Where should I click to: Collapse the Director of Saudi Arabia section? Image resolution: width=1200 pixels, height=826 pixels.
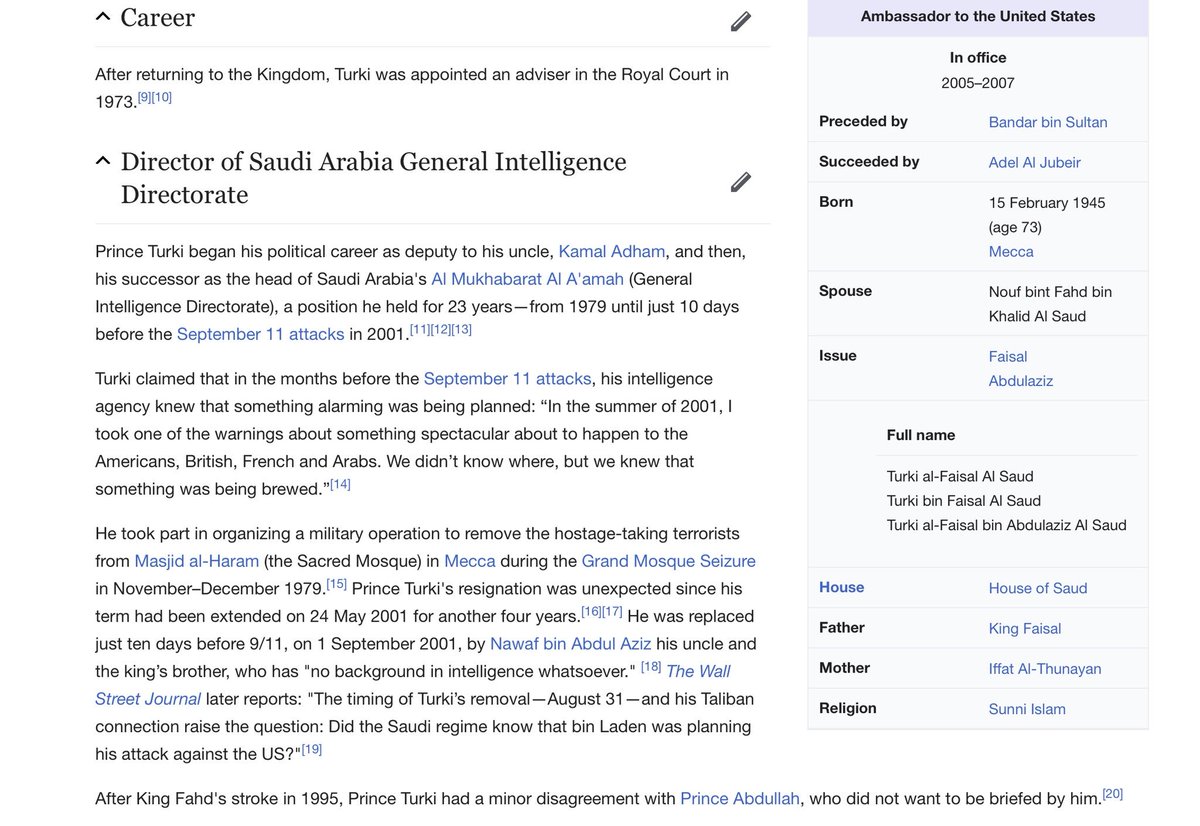(103, 161)
